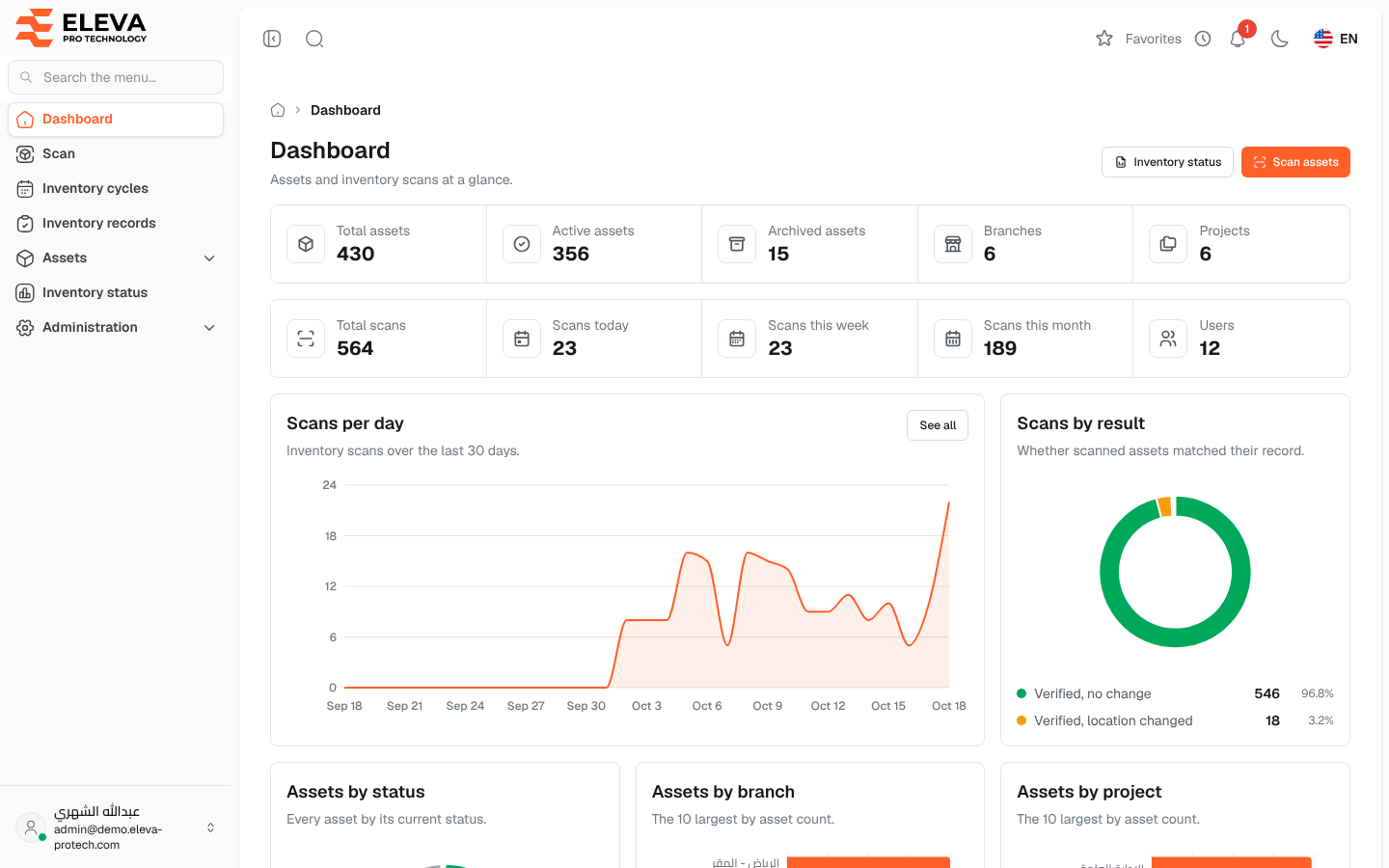Click the Active assets checkmark icon

coord(522,244)
